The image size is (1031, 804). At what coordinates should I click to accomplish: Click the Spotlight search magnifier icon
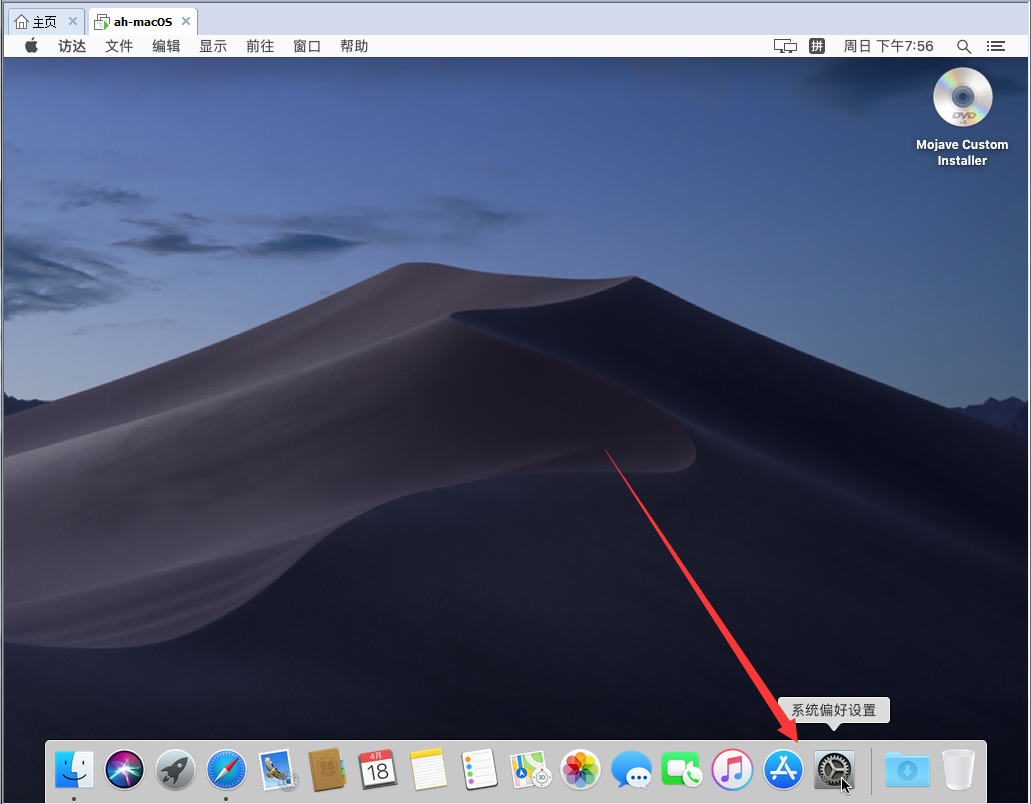(x=964, y=46)
